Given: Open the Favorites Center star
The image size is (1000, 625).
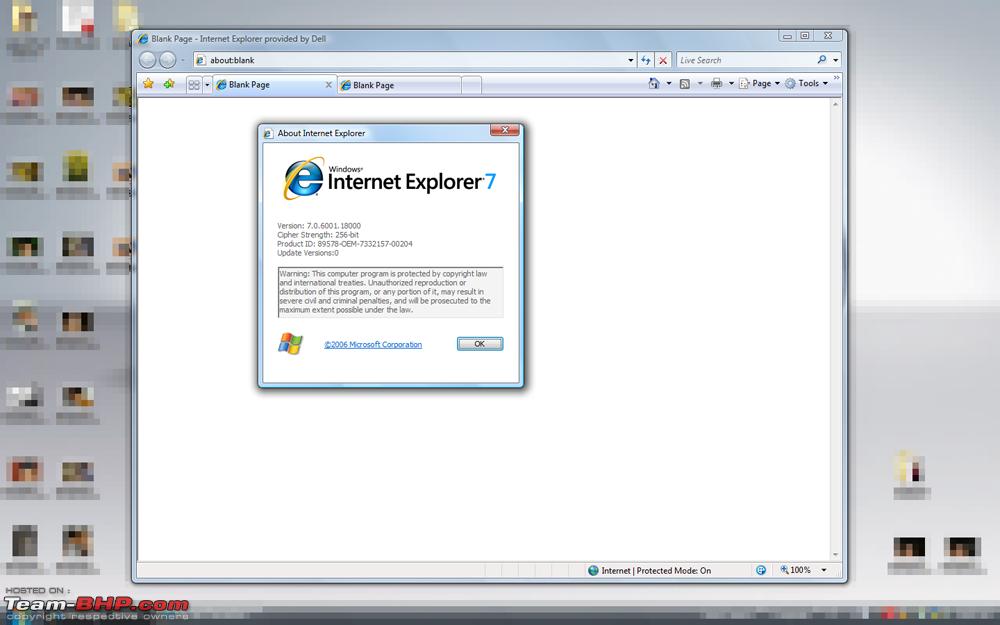Looking at the screenshot, I should coord(148,84).
